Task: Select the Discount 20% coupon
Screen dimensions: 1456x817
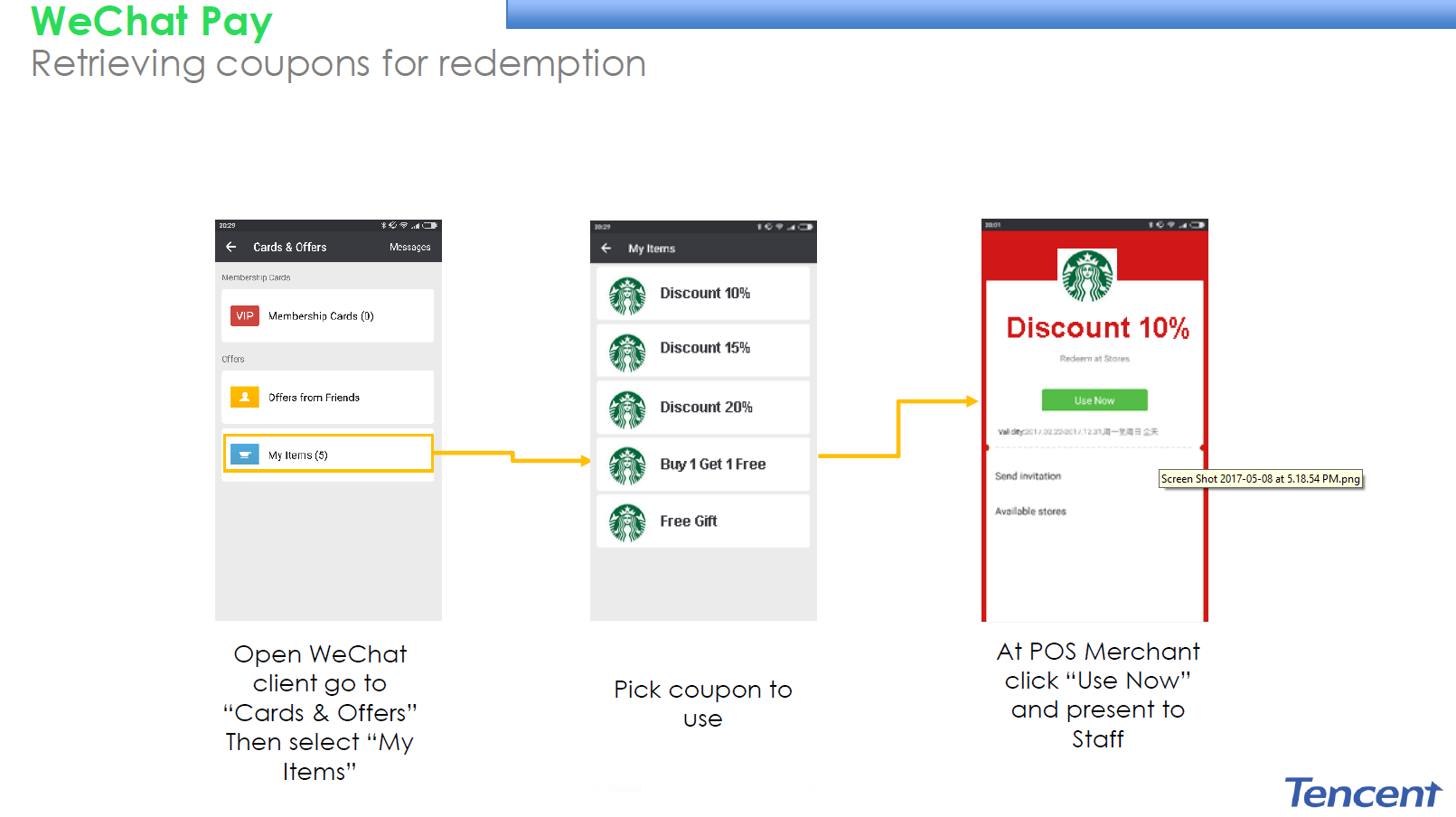Action: coord(703,408)
